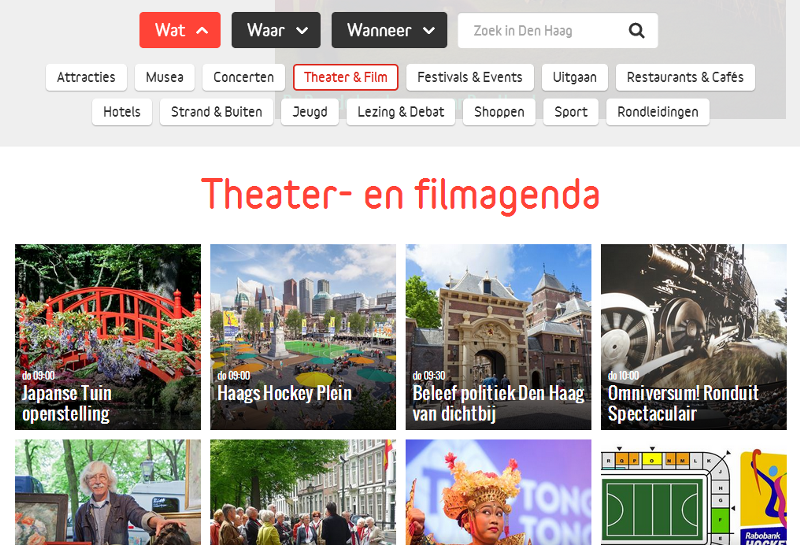This screenshot has height=545, width=800.
Task: Choose the Lezing & Debat filter
Action: click(401, 112)
